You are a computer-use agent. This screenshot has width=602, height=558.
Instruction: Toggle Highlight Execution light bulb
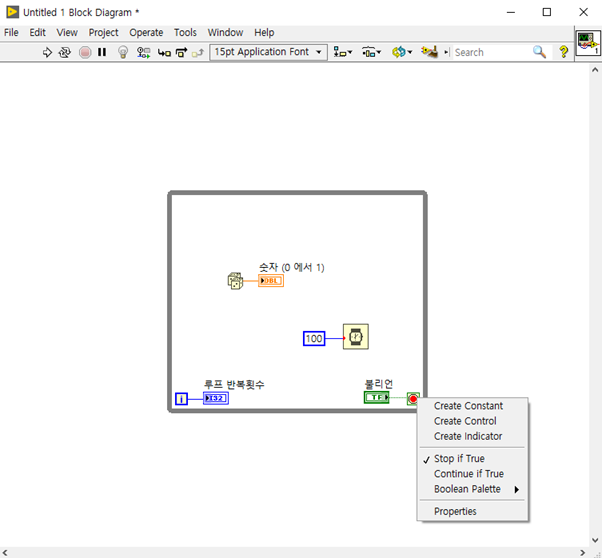coord(123,52)
